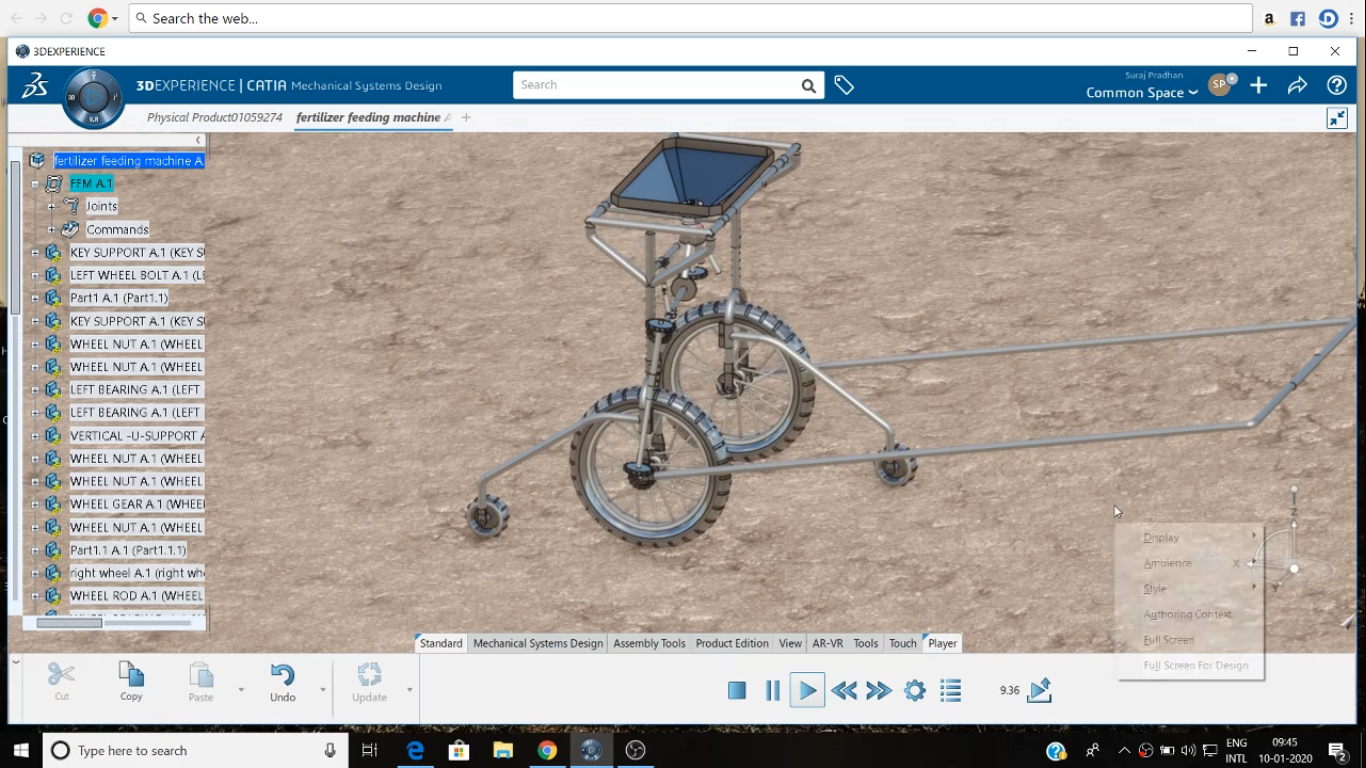
Task: Click the 3DS compass logo
Action: (93, 97)
